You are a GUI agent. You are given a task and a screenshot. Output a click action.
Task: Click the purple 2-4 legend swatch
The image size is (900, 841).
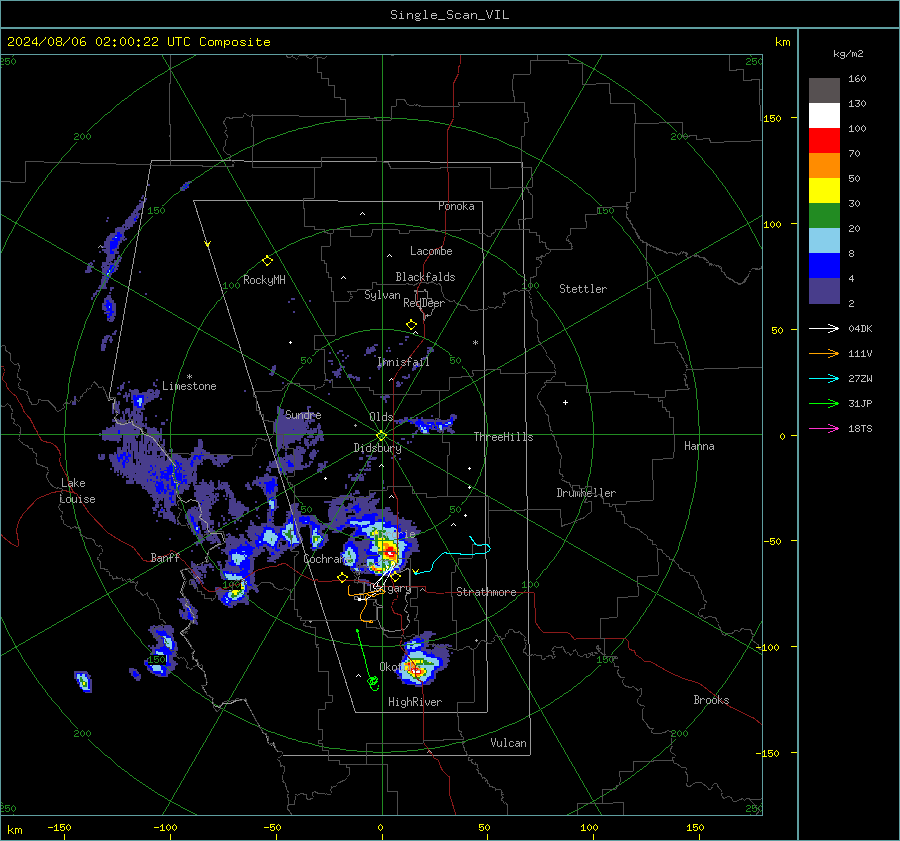coord(824,290)
